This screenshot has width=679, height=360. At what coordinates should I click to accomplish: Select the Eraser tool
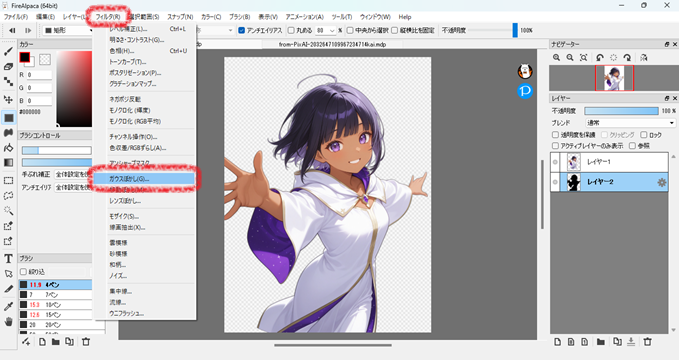(8, 67)
